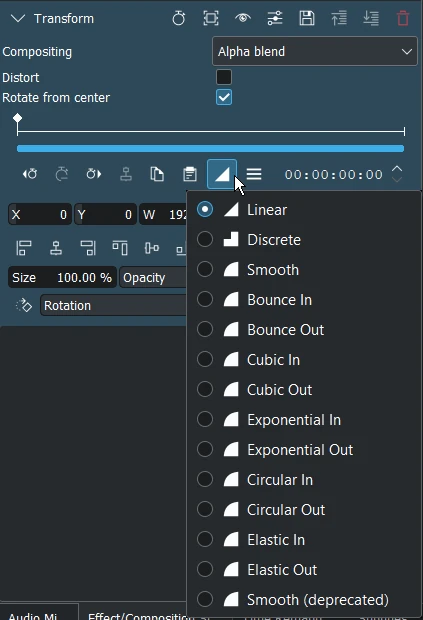
Task: Open the presets sliders icon
Action: [275, 18]
